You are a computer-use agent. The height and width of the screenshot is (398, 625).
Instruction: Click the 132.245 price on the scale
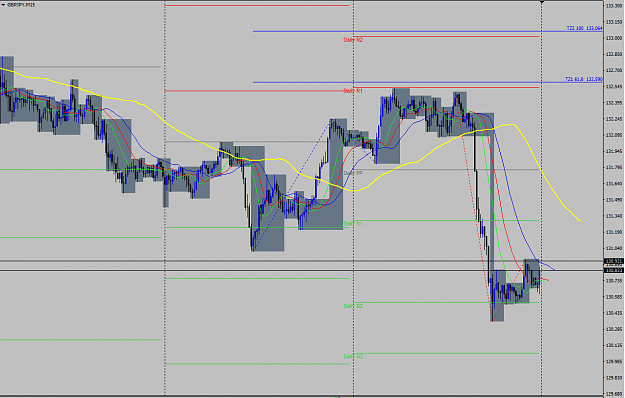point(614,119)
